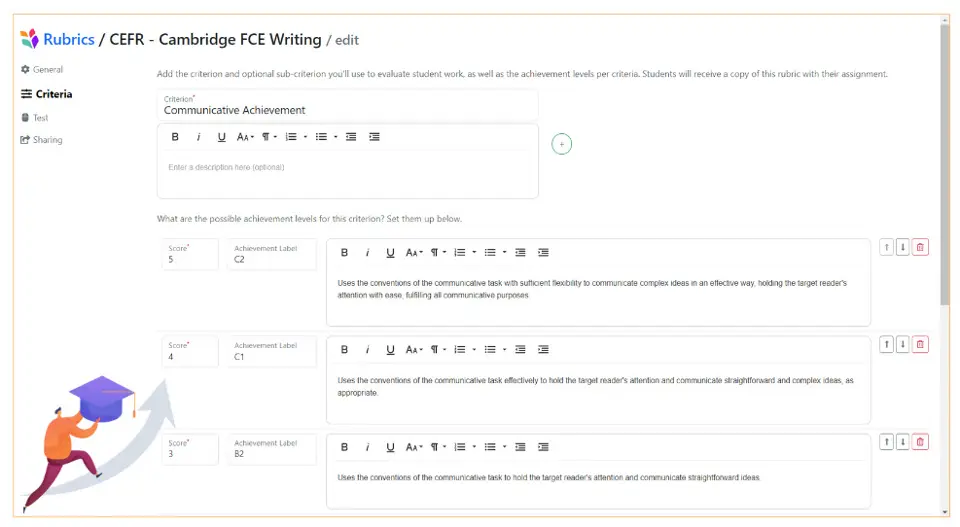Open the Rubrics breadcrumb link
Screen dimensions: 960x527
[68, 40]
